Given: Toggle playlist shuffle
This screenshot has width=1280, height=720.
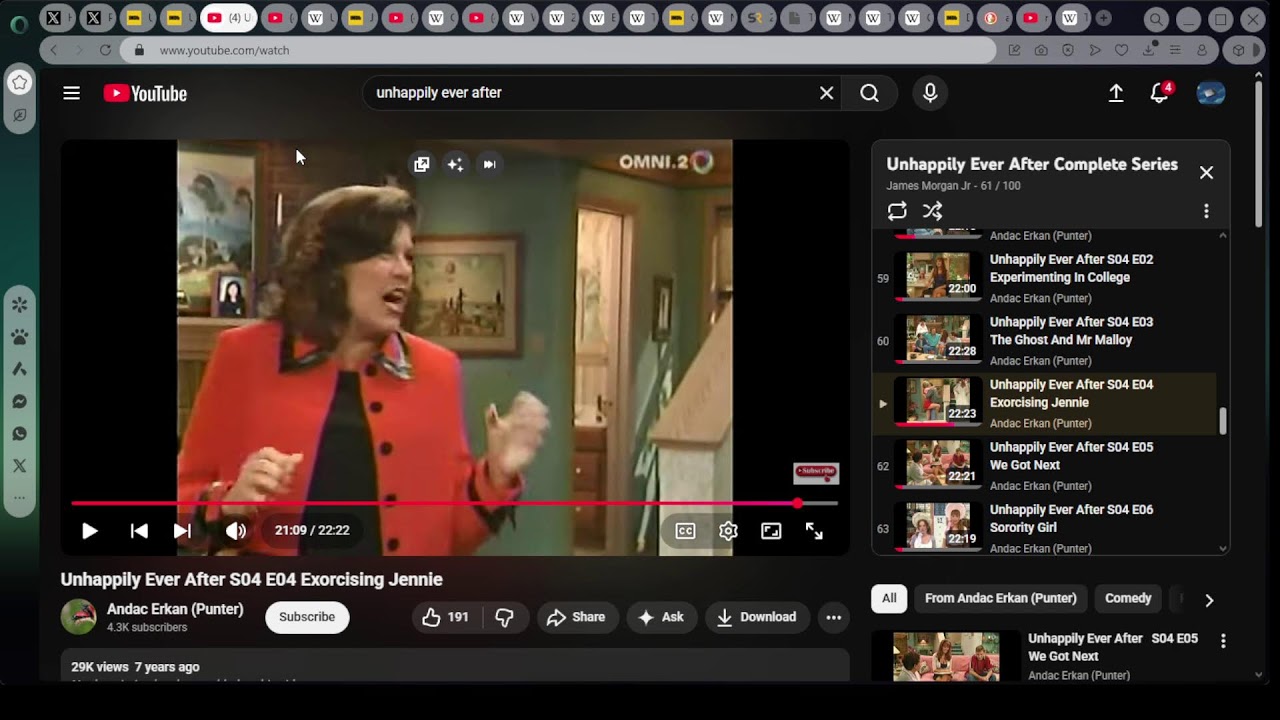Looking at the screenshot, I should pos(932,211).
